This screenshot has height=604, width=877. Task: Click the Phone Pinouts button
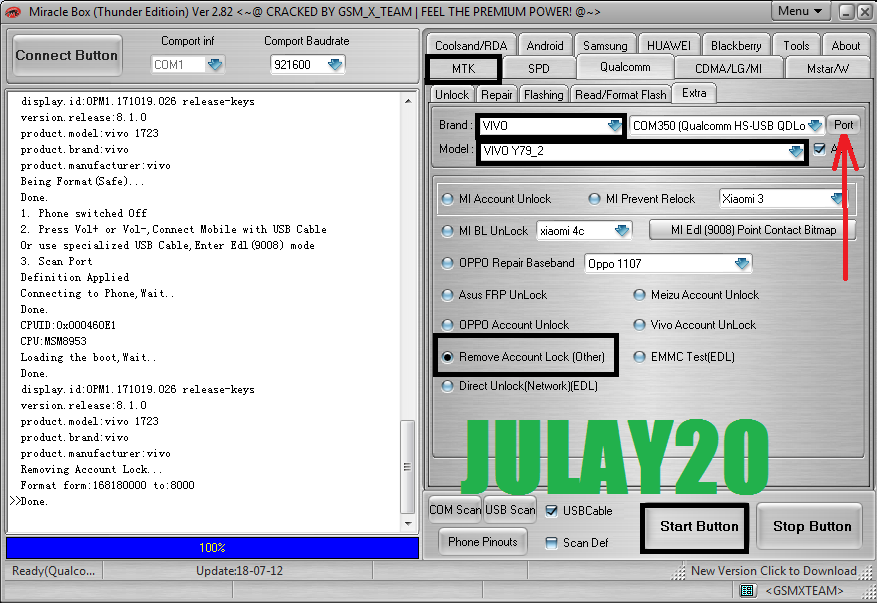(x=483, y=542)
